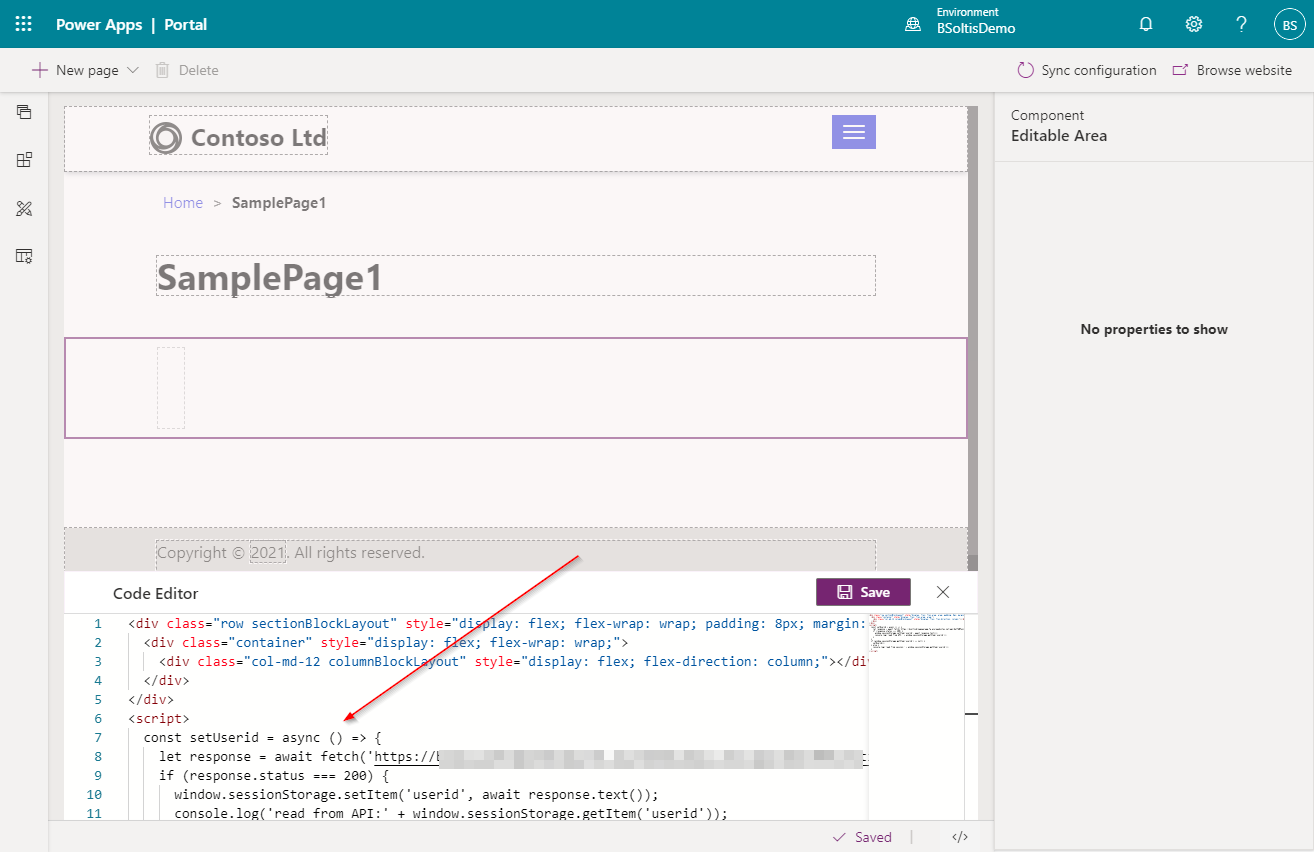Viewport: 1314px width, 852px height.
Task: Open the BS account profile avatar
Action: pos(1289,24)
